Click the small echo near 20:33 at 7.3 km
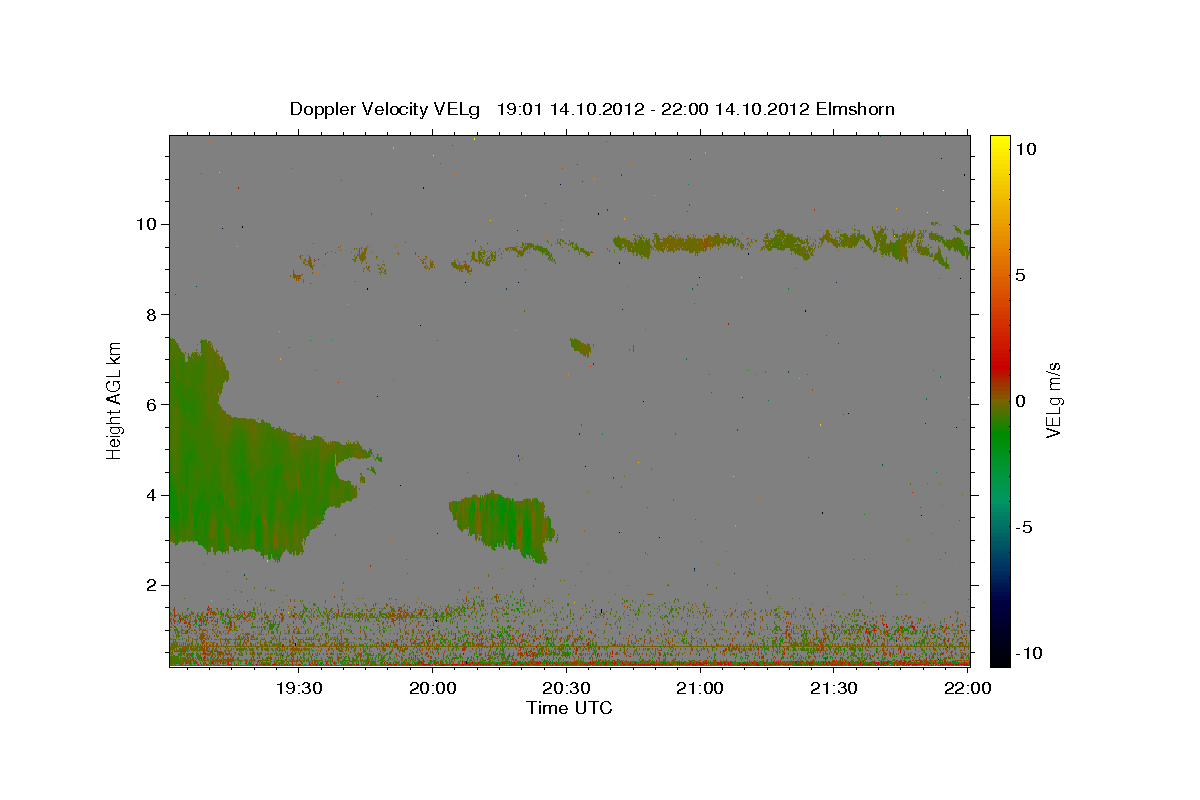1200x800 pixels. (581, 347)
